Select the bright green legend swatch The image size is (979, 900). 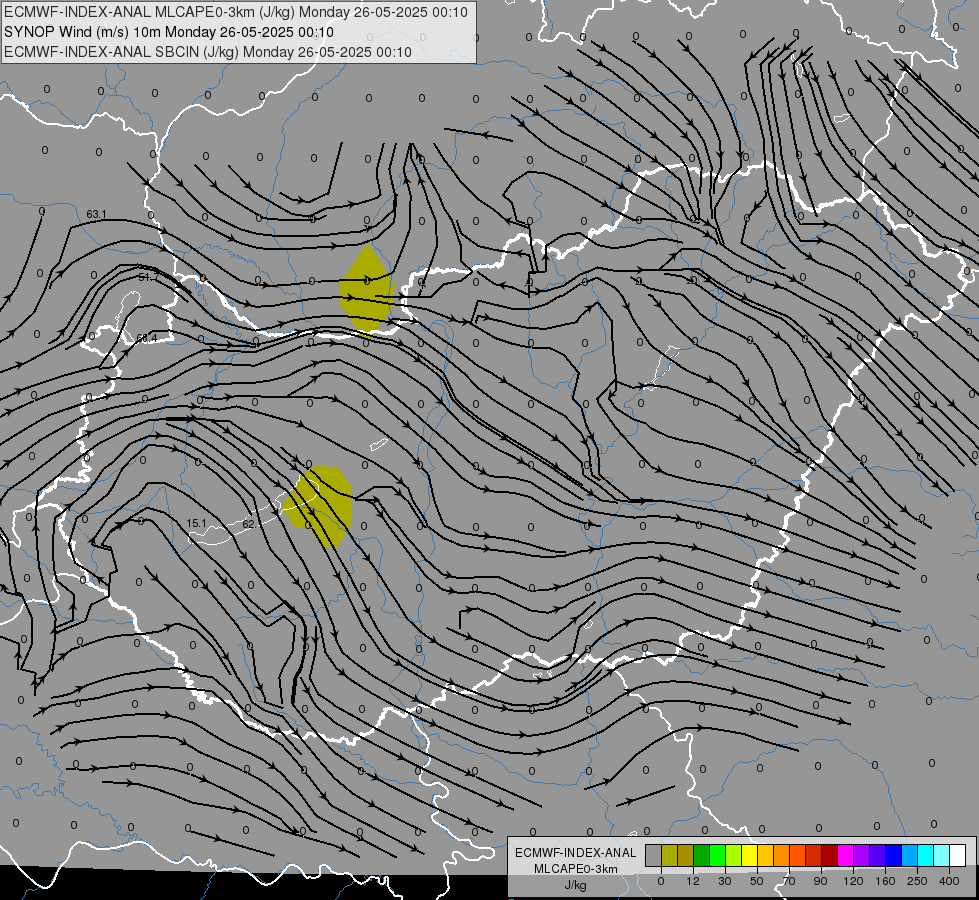pyautogui.click(x=717, y=855)
